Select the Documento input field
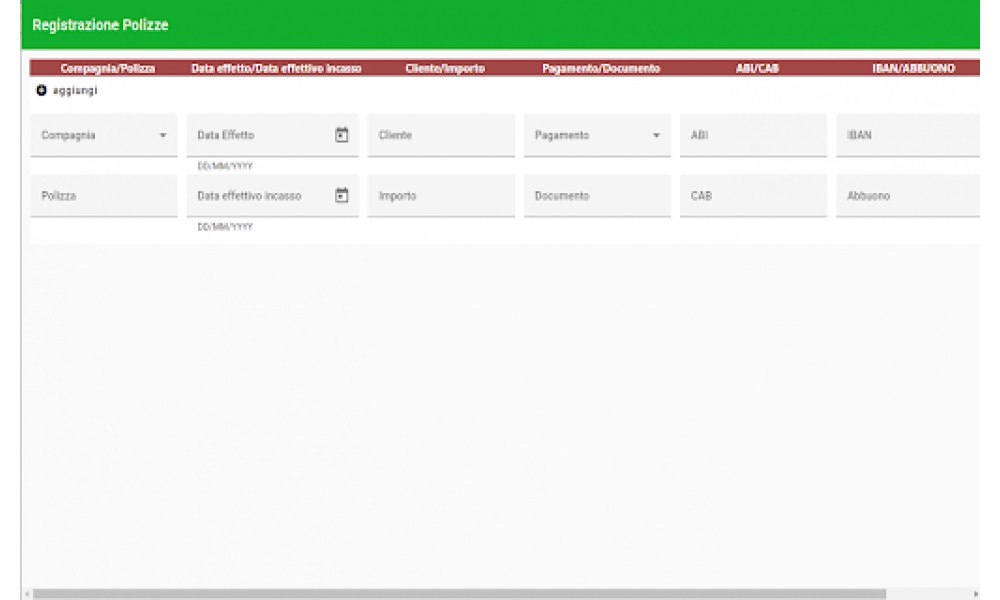This screenshot has height=600, width=1000. click(x=598, y=196)
